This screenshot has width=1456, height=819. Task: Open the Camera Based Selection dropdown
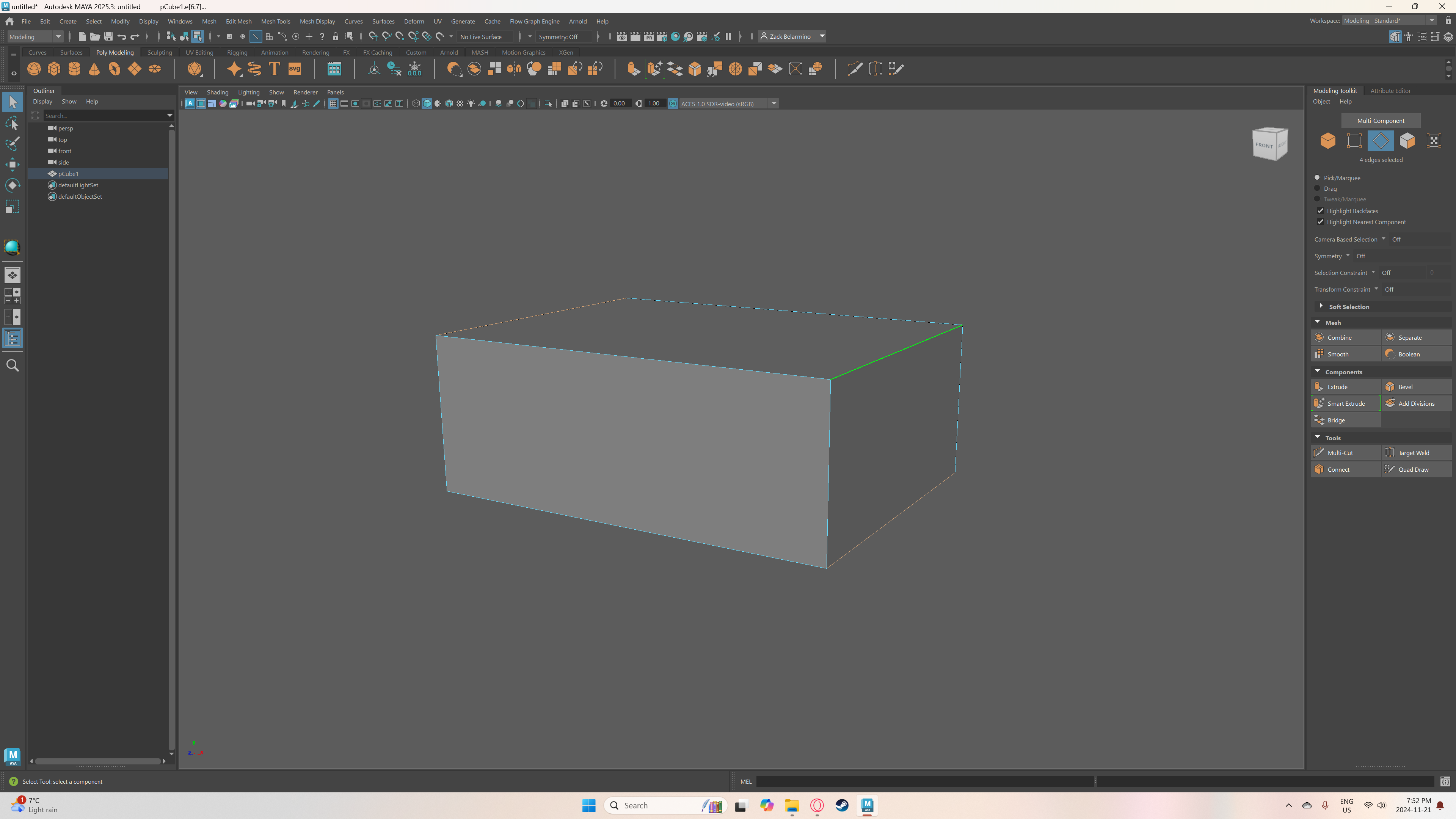(1383, 239)
